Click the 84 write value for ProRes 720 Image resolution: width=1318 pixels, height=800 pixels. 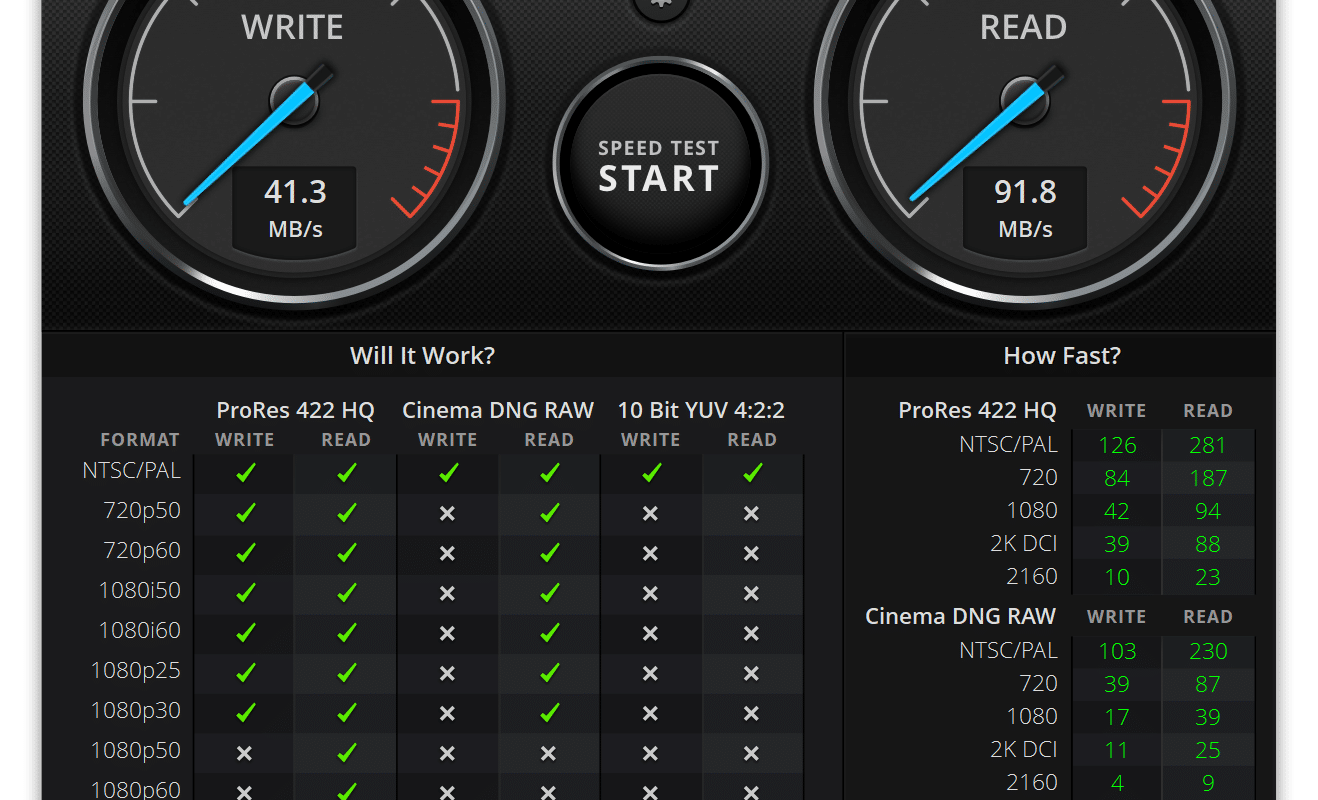click(1117, 479)
